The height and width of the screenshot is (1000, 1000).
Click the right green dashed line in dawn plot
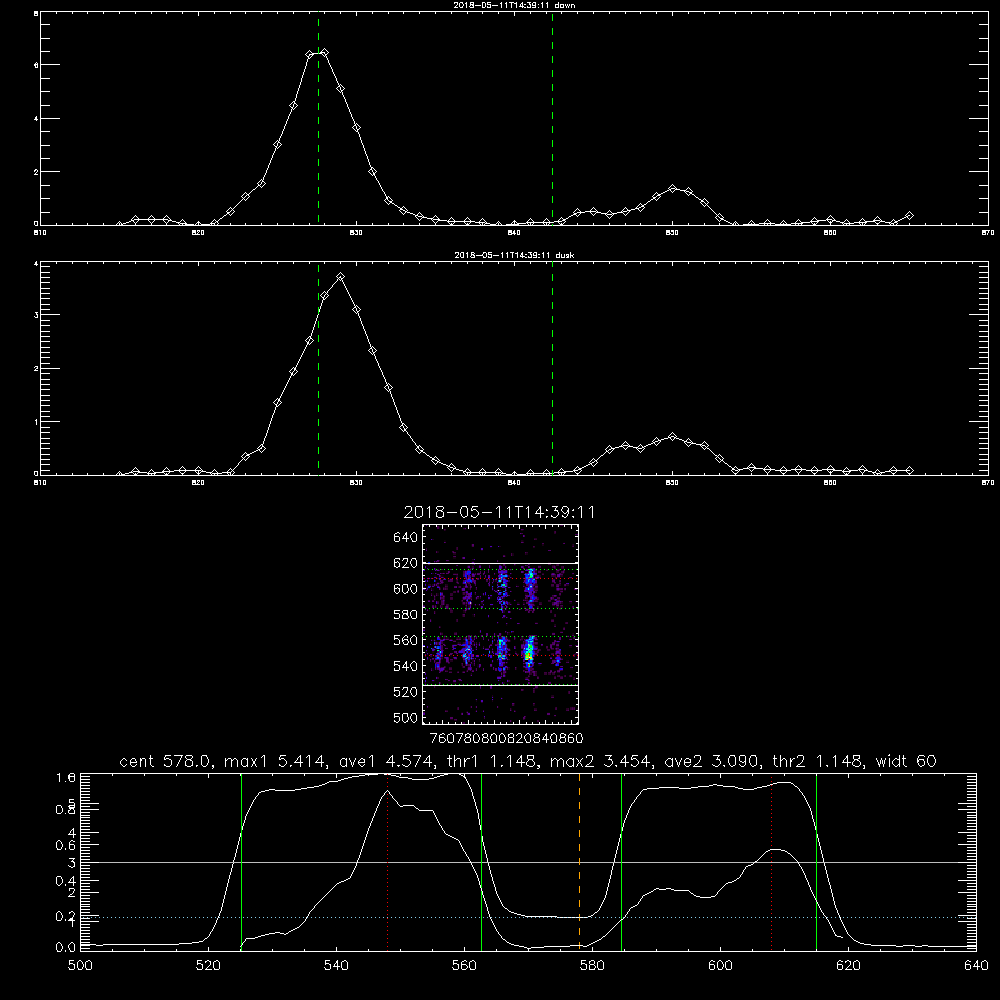coord(552,118)
